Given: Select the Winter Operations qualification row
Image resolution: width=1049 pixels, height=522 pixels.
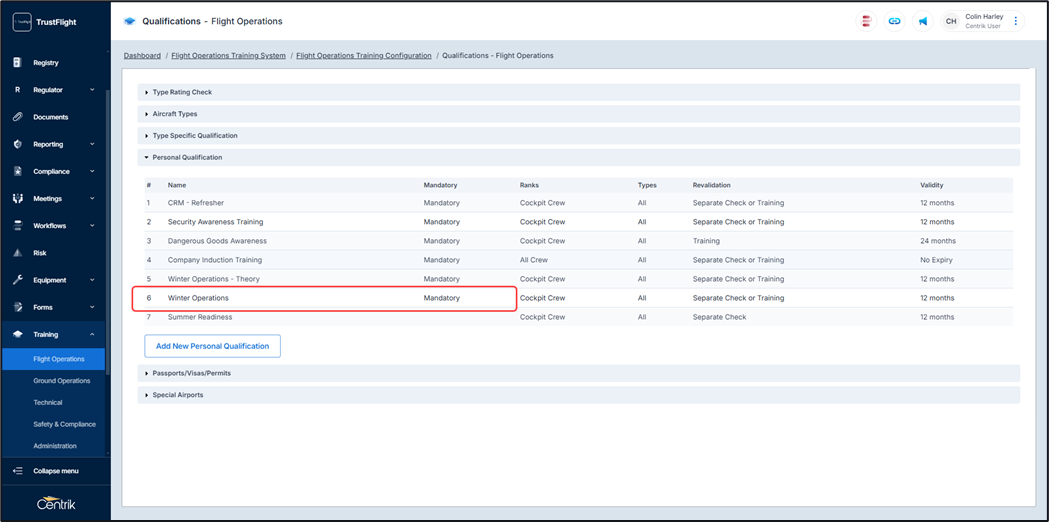Looking at the screenshot, I should [198, 298].
